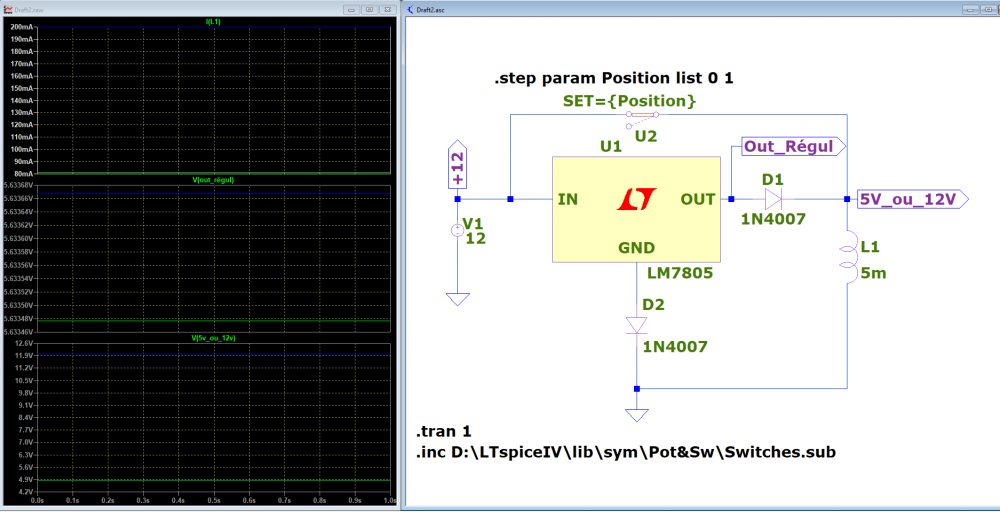Select the V1 voltage source symbol
The width and height of the screenshot is (1000, 512).
(x=457, y=231)
